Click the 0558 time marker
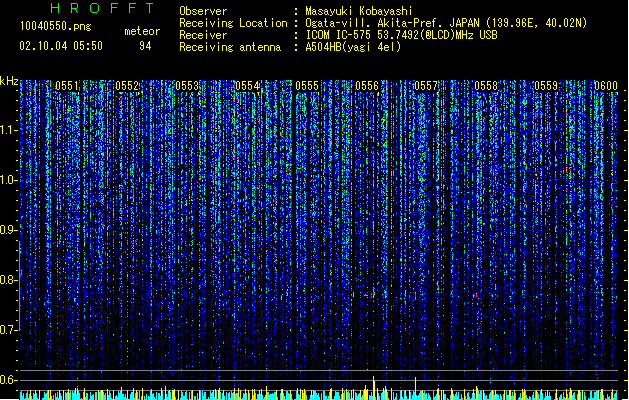This screenshot has width=629, height=400. [486, 86]
